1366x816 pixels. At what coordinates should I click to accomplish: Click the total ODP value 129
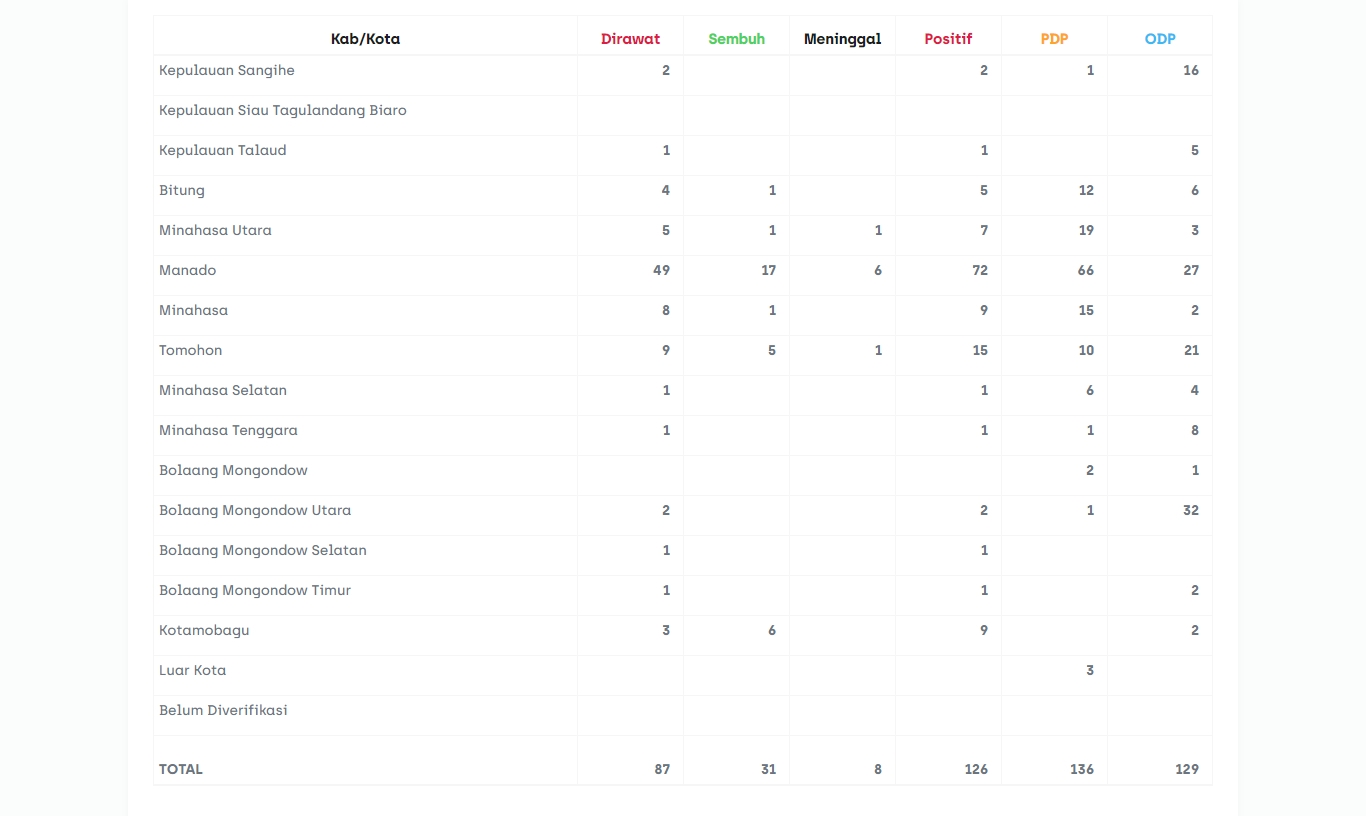1187,769
